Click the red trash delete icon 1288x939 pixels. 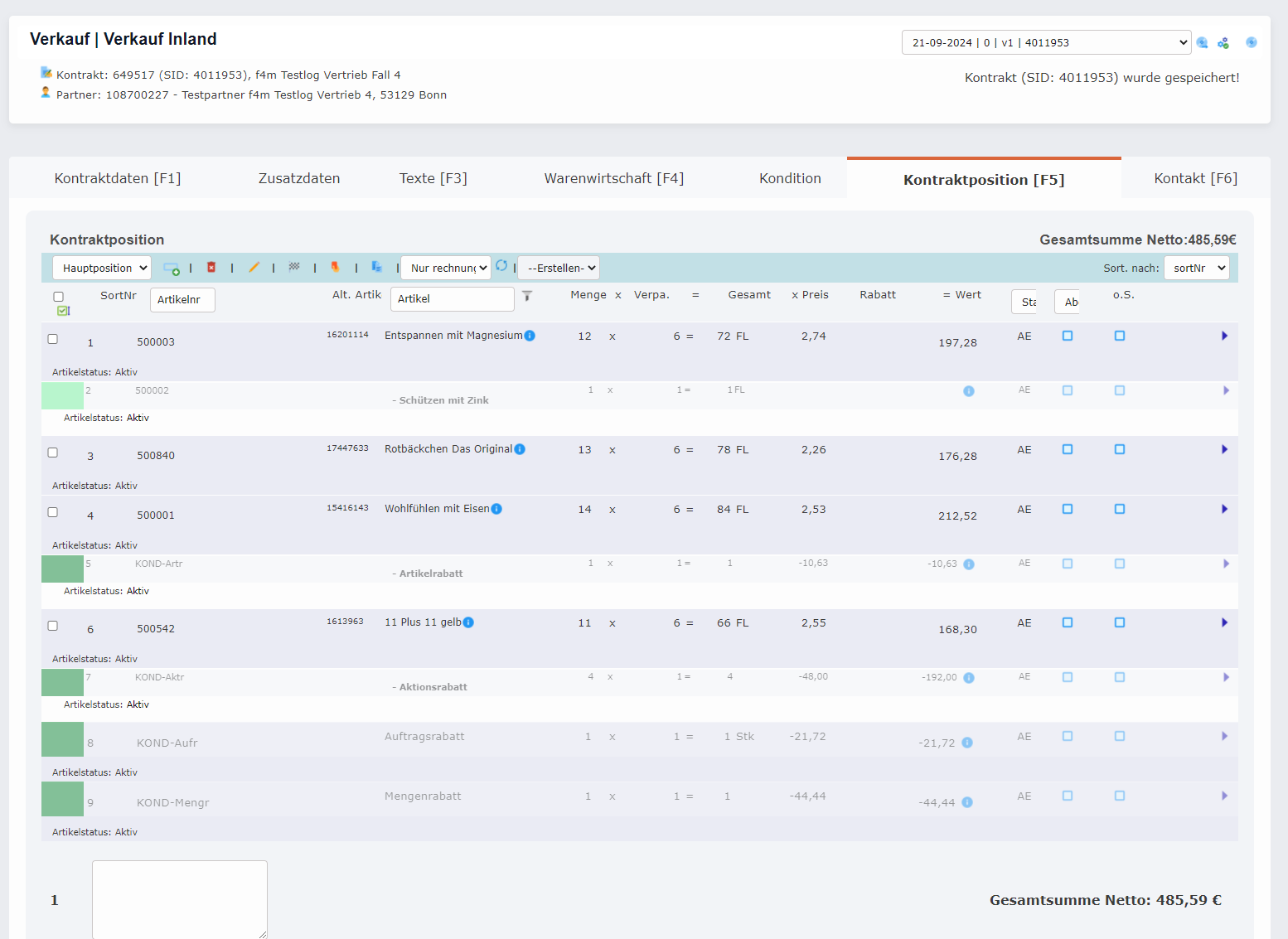tap(211, 267)
